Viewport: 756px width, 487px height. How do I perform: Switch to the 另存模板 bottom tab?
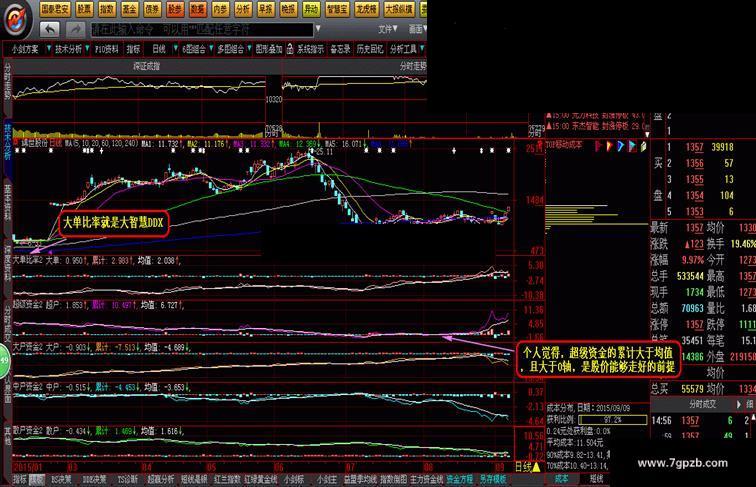pyautogui.click(x=493, y=479)
